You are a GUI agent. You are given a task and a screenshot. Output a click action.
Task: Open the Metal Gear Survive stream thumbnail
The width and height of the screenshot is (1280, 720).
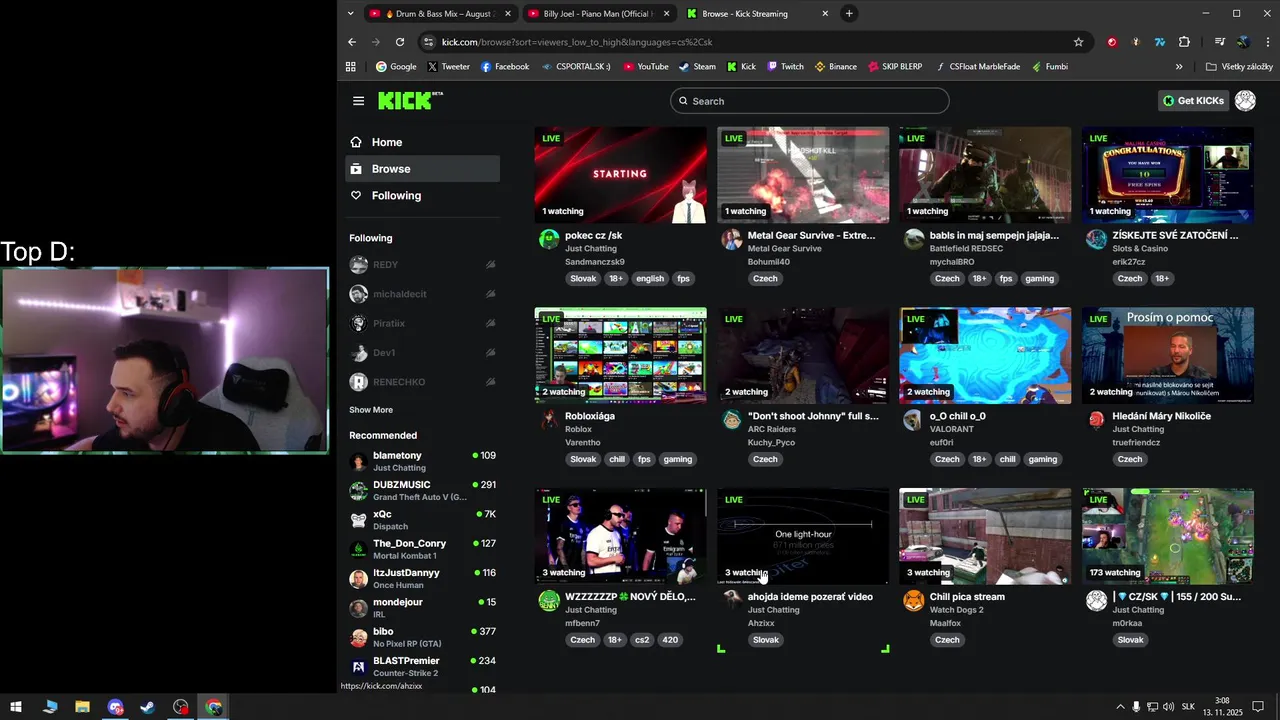coord(803,174)
